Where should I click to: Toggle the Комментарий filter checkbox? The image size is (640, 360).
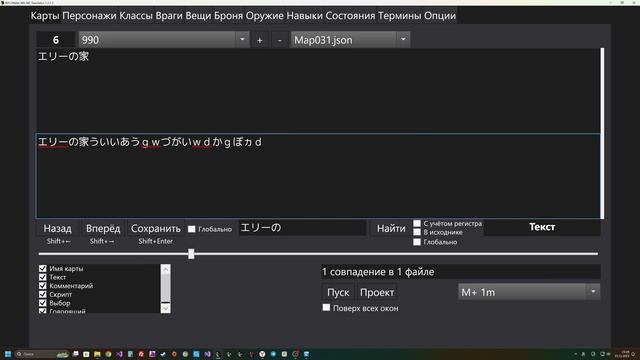[42, 286]
